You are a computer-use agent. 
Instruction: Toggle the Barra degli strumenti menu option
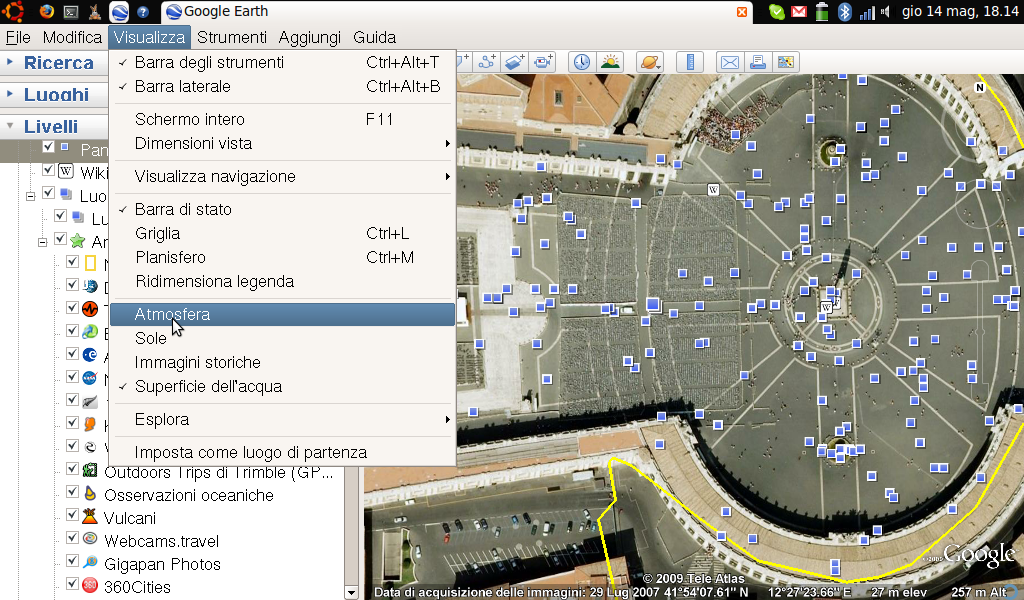click(x=282, y=62)
